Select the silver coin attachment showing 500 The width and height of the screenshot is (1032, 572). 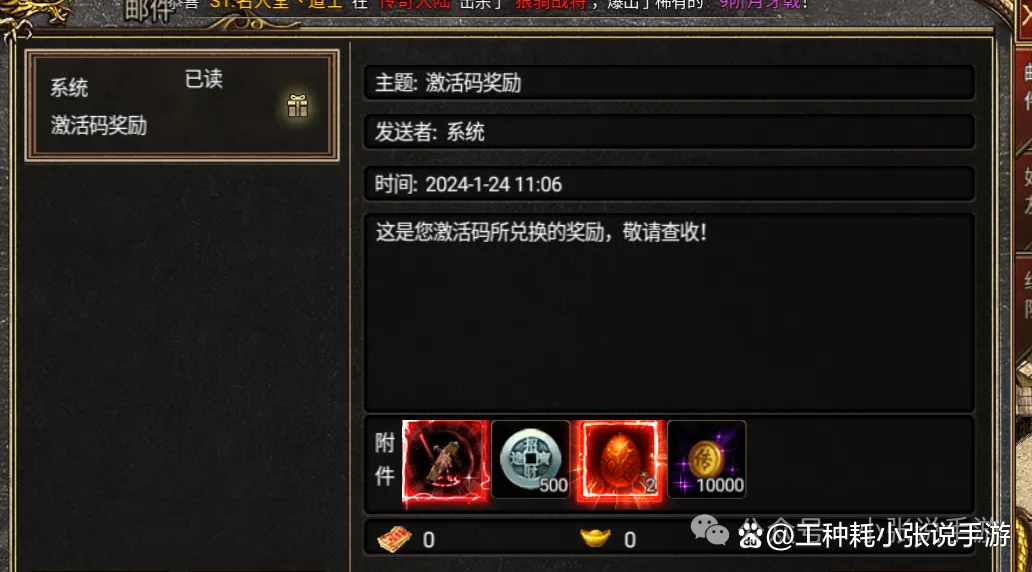[530, 459]
